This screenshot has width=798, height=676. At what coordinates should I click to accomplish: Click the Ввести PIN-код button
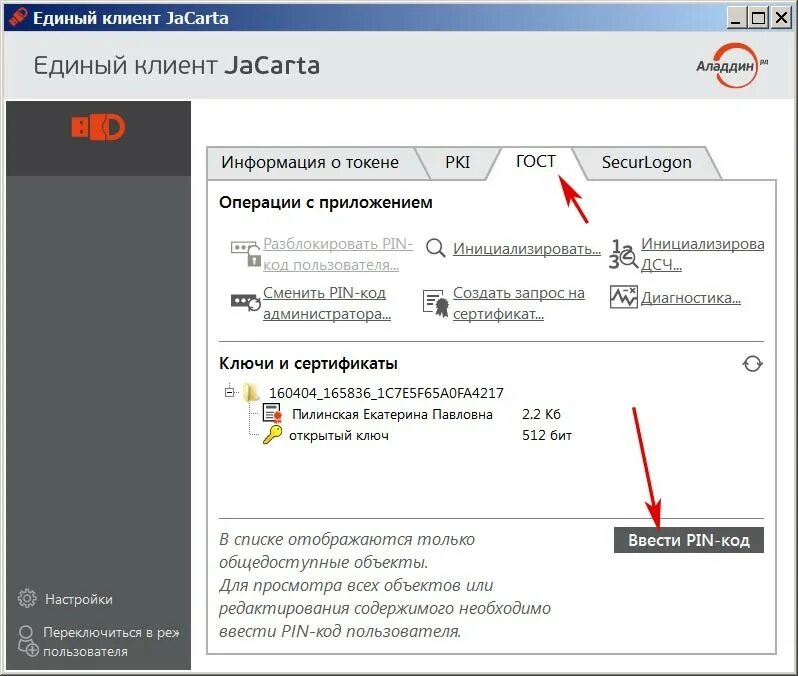tap(689, 540)
